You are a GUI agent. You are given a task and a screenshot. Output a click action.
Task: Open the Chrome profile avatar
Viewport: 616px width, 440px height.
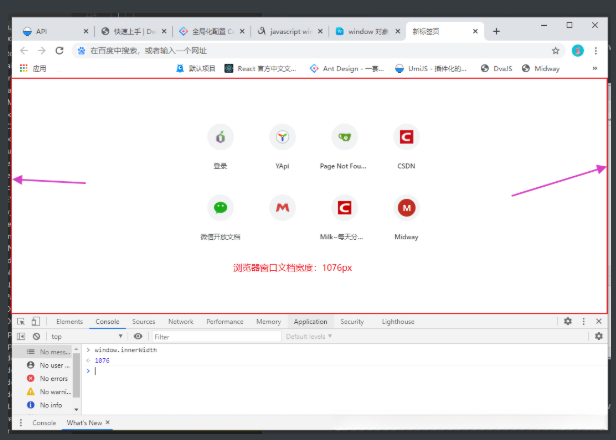(x=578, y=51)
